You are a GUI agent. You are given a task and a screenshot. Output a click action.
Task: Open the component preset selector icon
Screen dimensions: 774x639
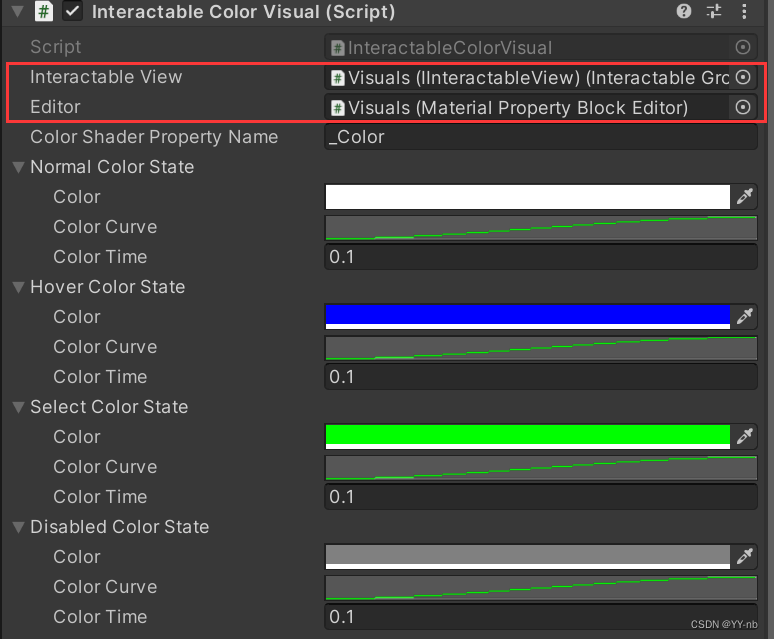point(714,11)
